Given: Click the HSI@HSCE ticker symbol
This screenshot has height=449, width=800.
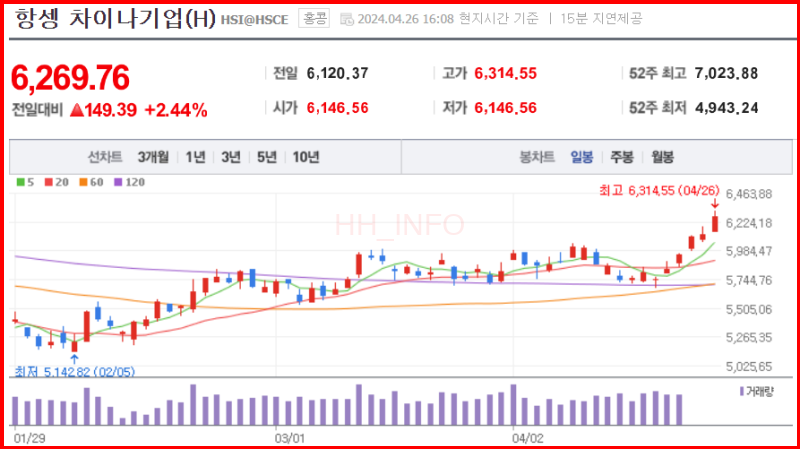Looking at the screenshot, I should coord(255,20).
